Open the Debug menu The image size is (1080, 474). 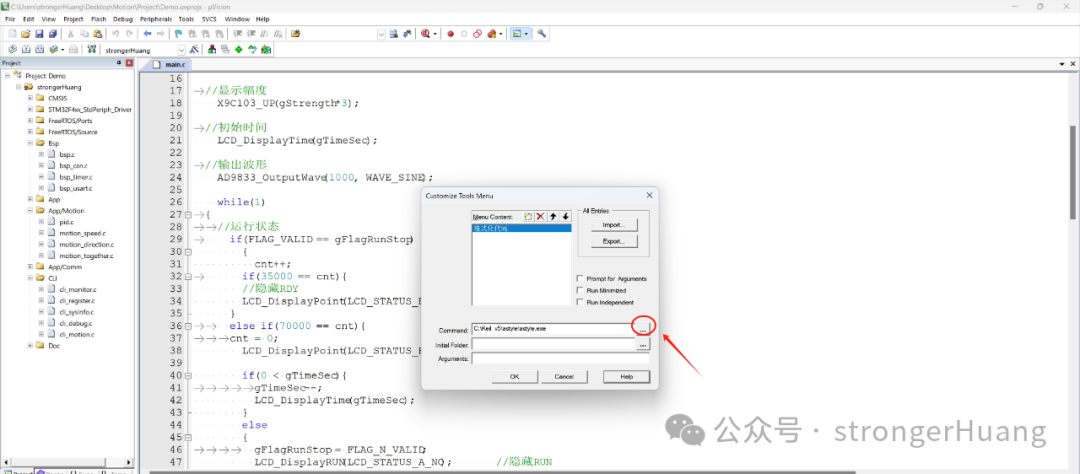pyautogui.click(x=123, y=19)
